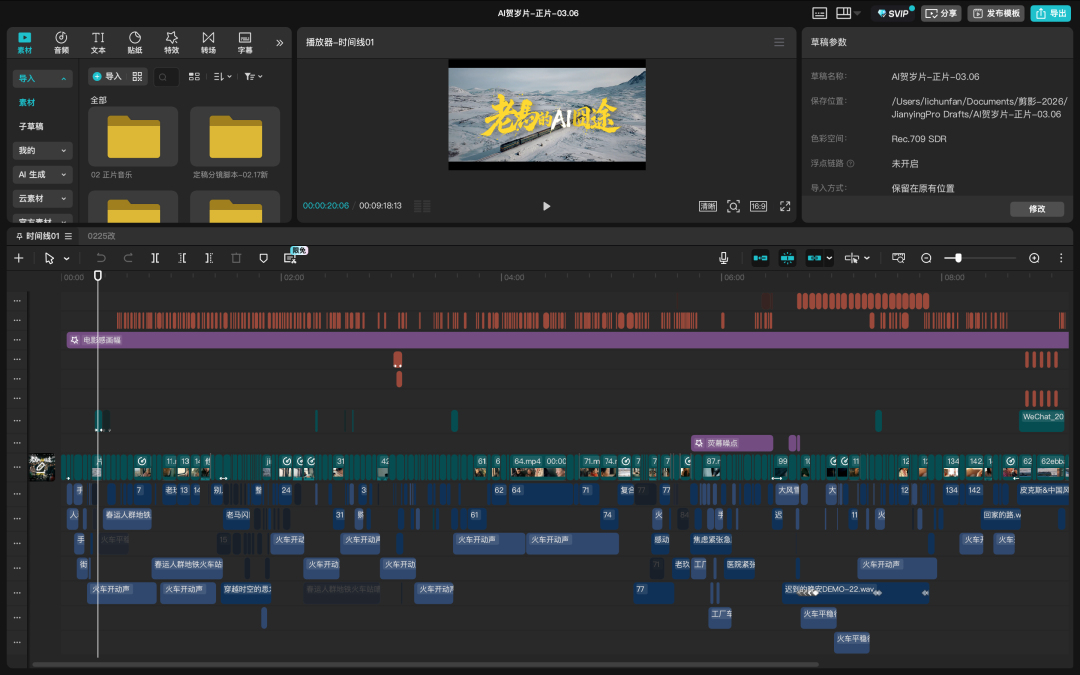Viewport: 1080px width, 675px height.
Task: Click the microphone record voiceover icon
Action: [x=723, y=258]
